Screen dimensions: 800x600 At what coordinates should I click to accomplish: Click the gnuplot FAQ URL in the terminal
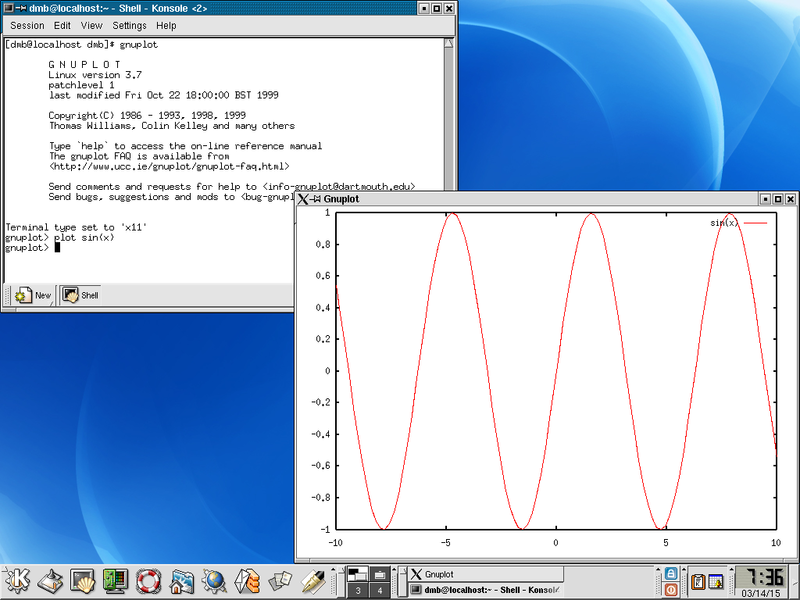(x=169, y=166)
